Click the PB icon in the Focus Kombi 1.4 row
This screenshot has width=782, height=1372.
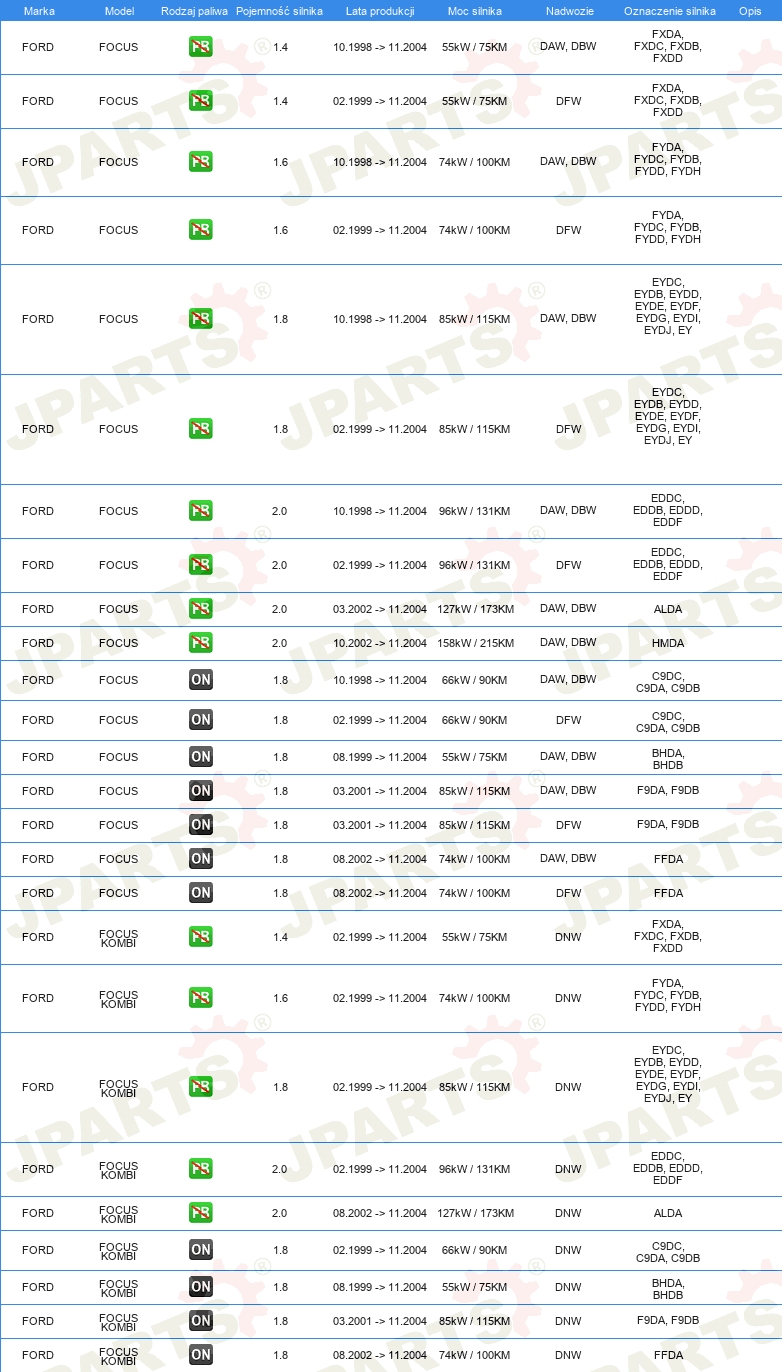(x=201, y=937)
